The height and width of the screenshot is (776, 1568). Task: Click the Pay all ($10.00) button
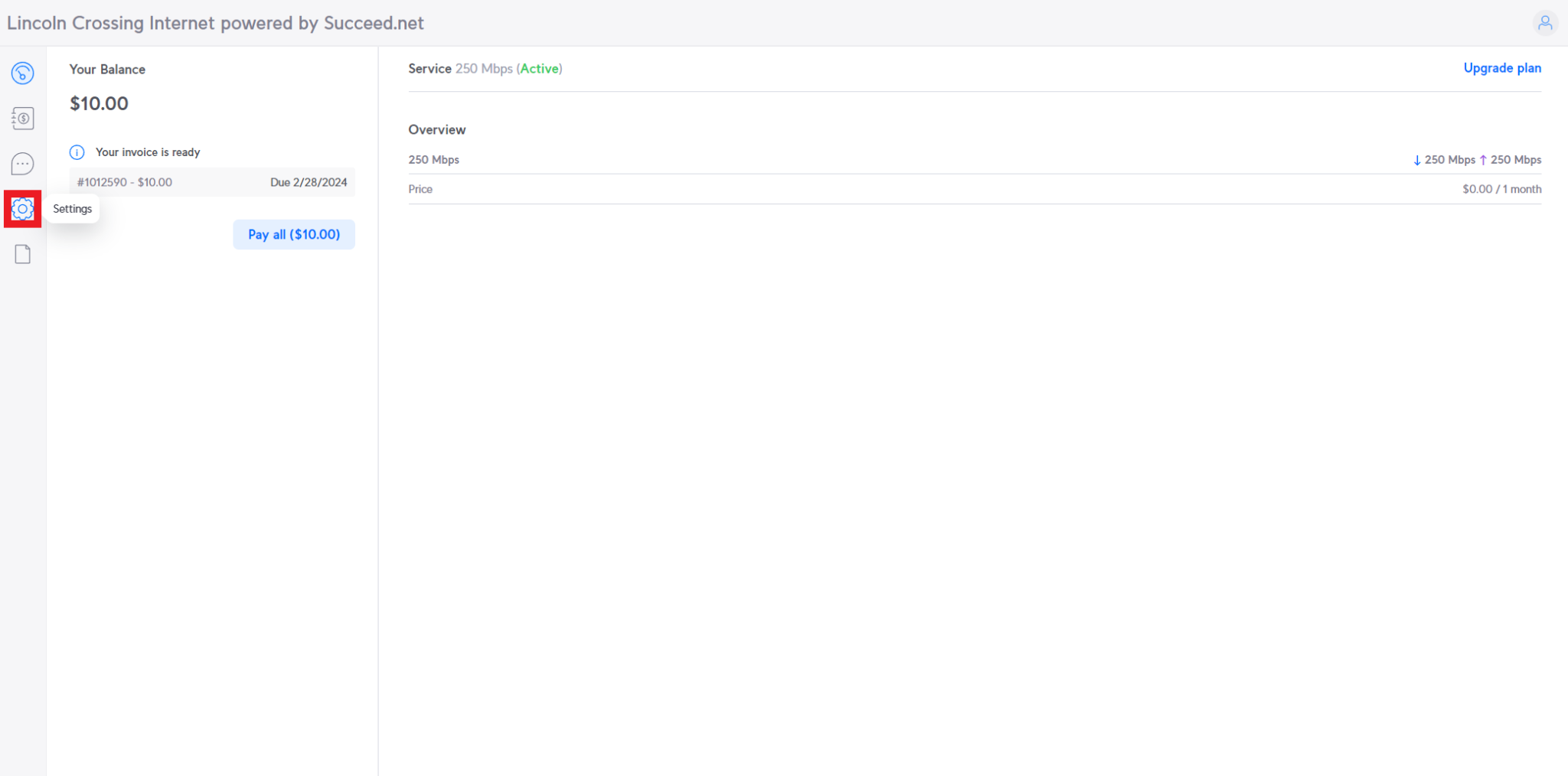[293, 234]
